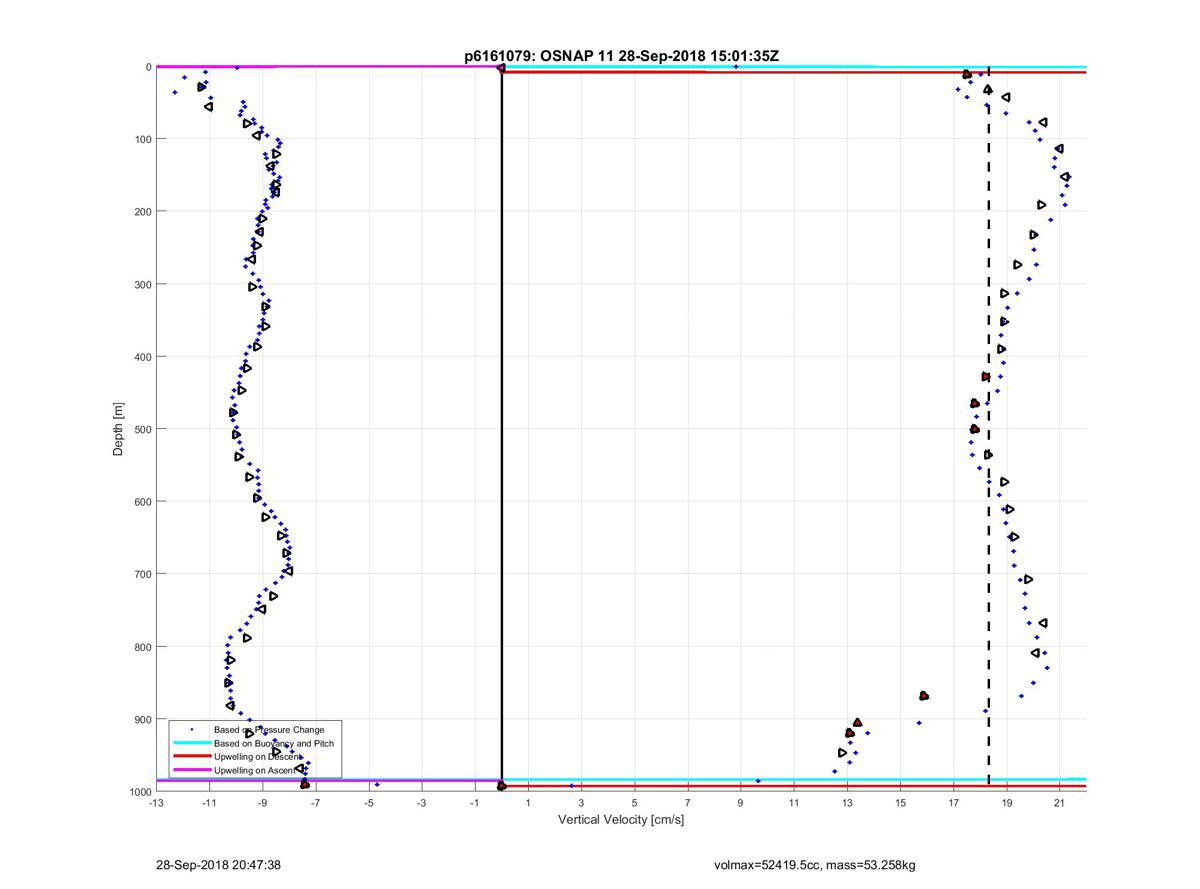Click y-axis tick label 700
The image size is (1200, 889).
pyautogui.click(x=141, y=574)
